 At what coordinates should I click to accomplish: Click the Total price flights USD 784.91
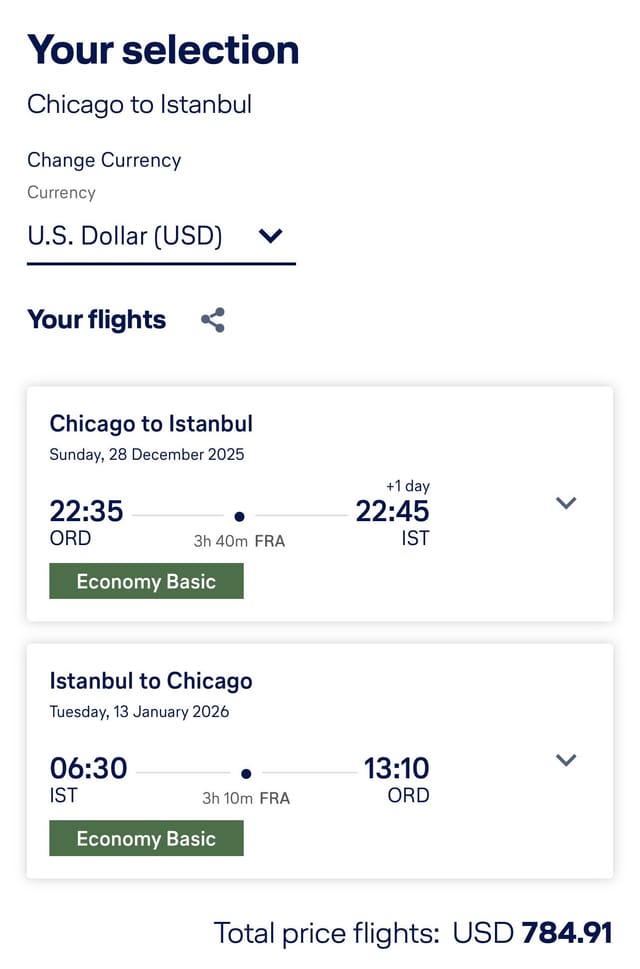(x=413, y=933)
